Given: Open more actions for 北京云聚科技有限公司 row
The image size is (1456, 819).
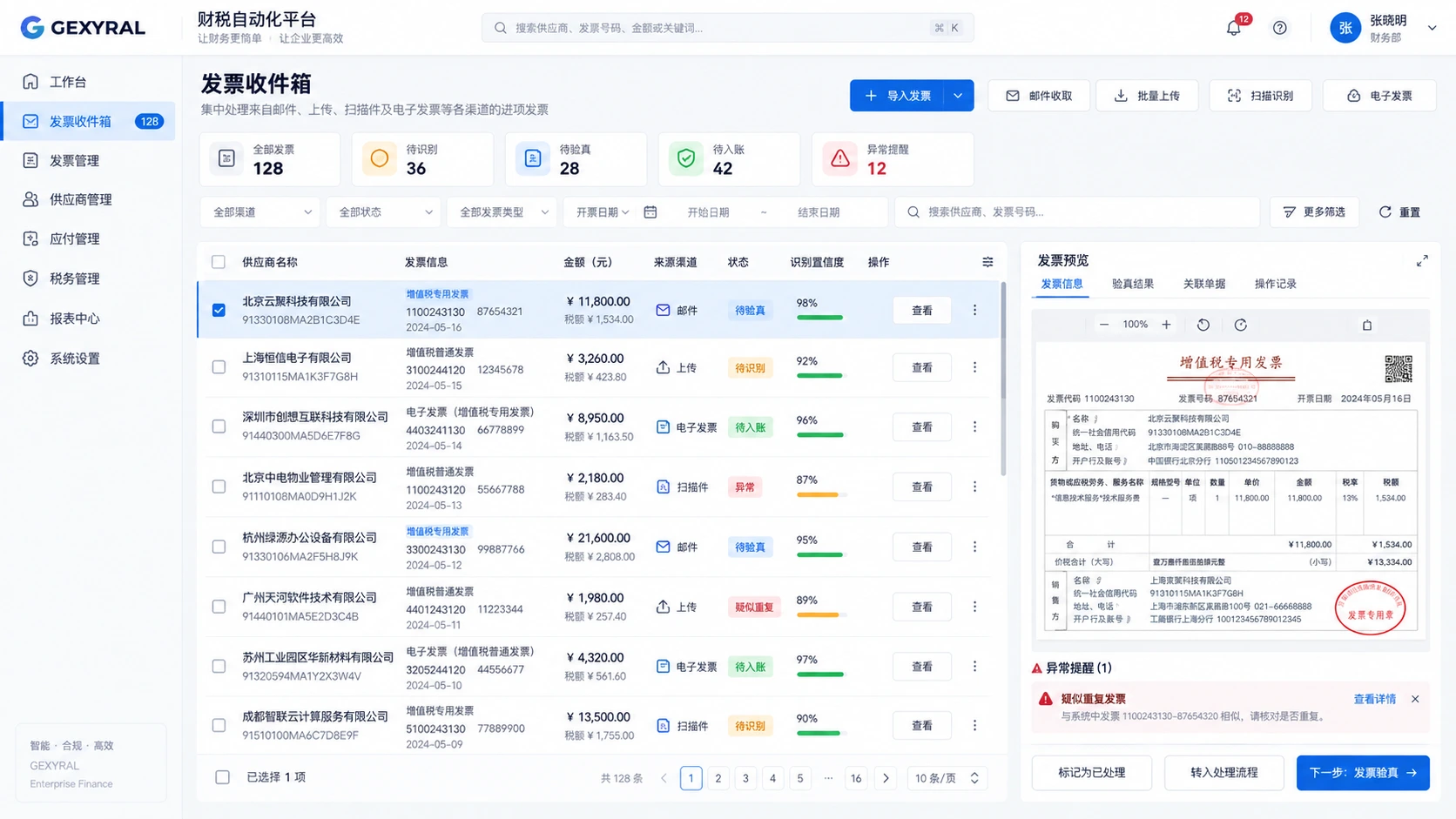Looking at the screenshot, I should point(974,310).
